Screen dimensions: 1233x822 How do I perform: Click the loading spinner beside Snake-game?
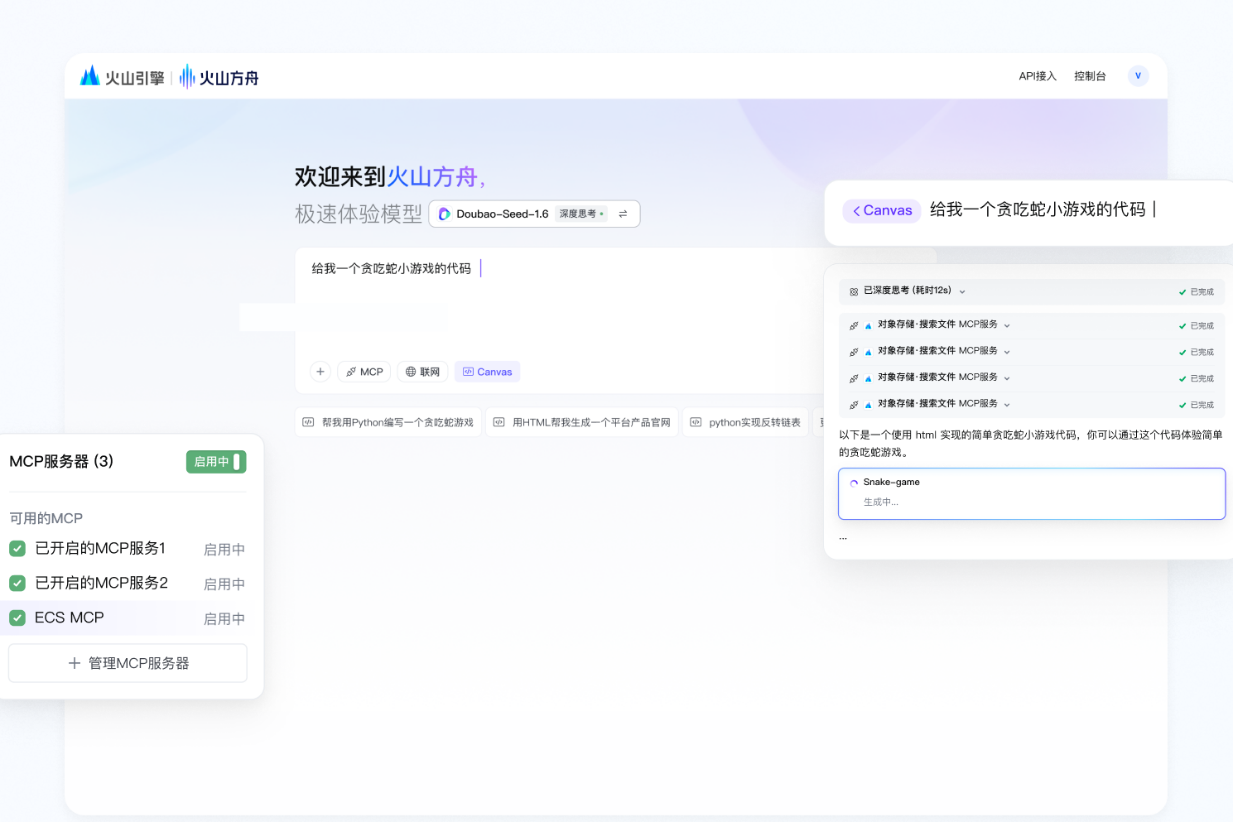pyautogui.click(x=854, y=482)
